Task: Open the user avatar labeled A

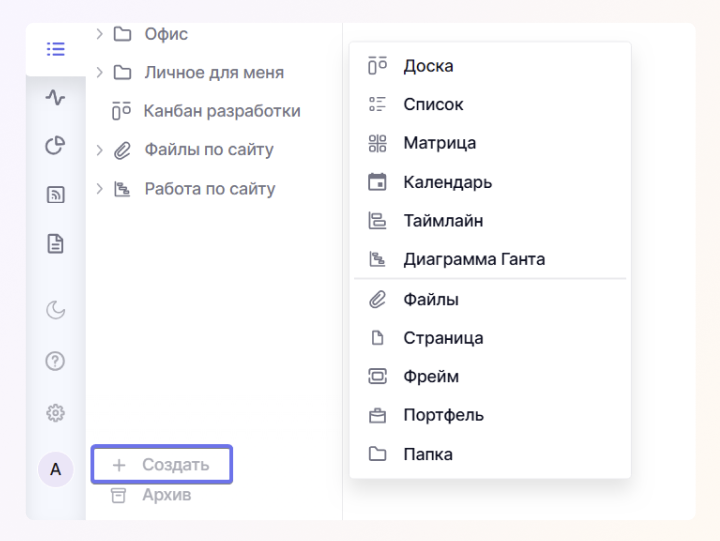Action: point(56,469)
